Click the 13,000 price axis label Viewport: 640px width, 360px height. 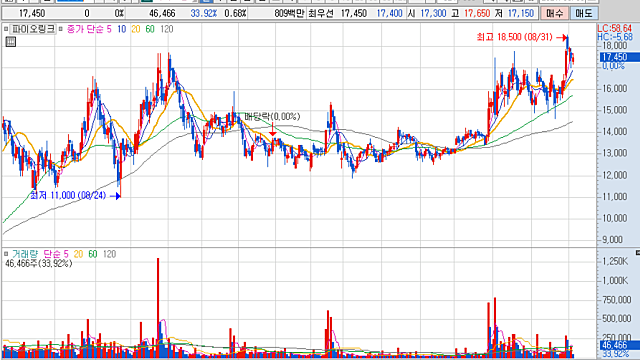click(615, 153)
